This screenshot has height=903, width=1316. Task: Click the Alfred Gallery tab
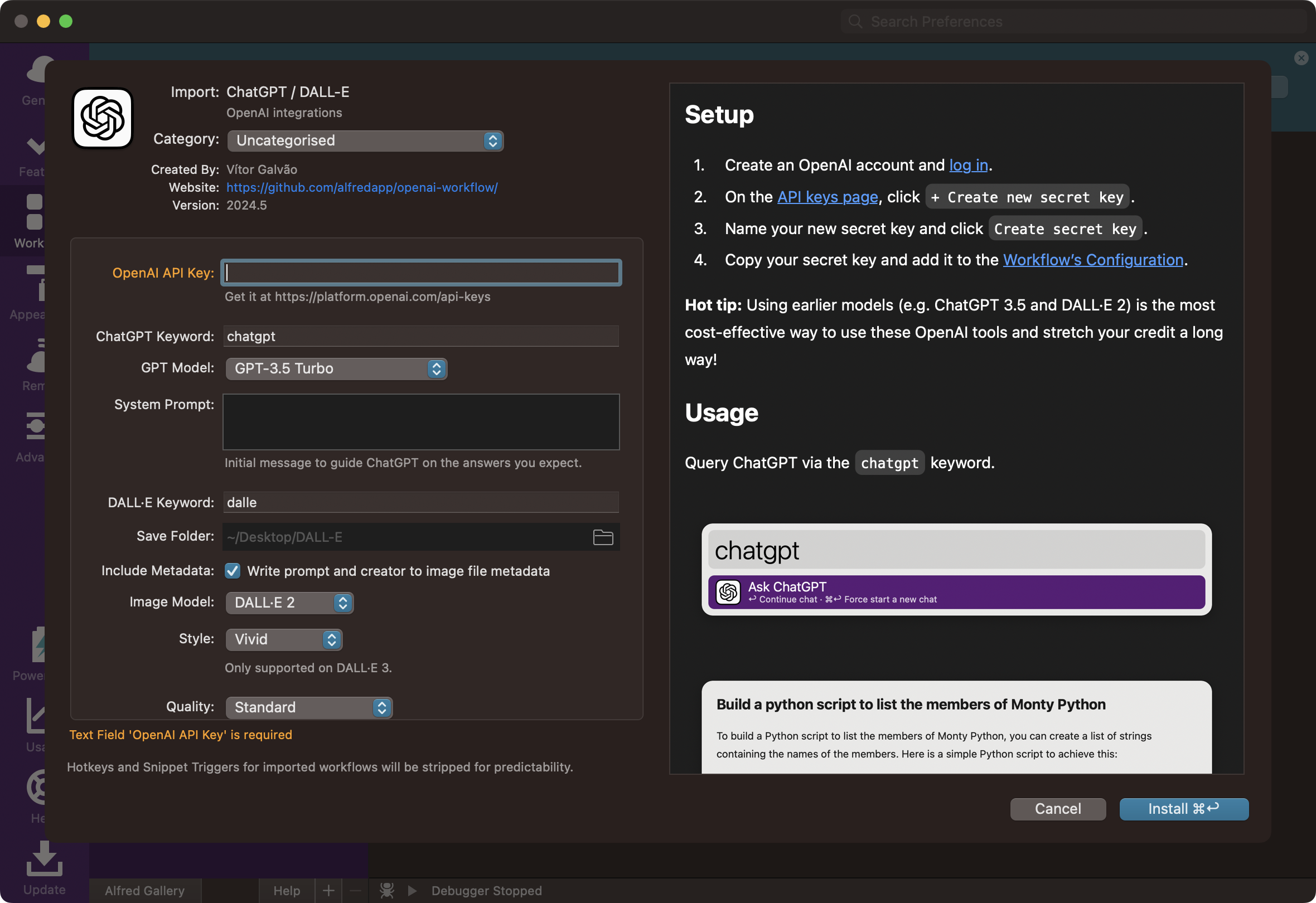(145, 891)
